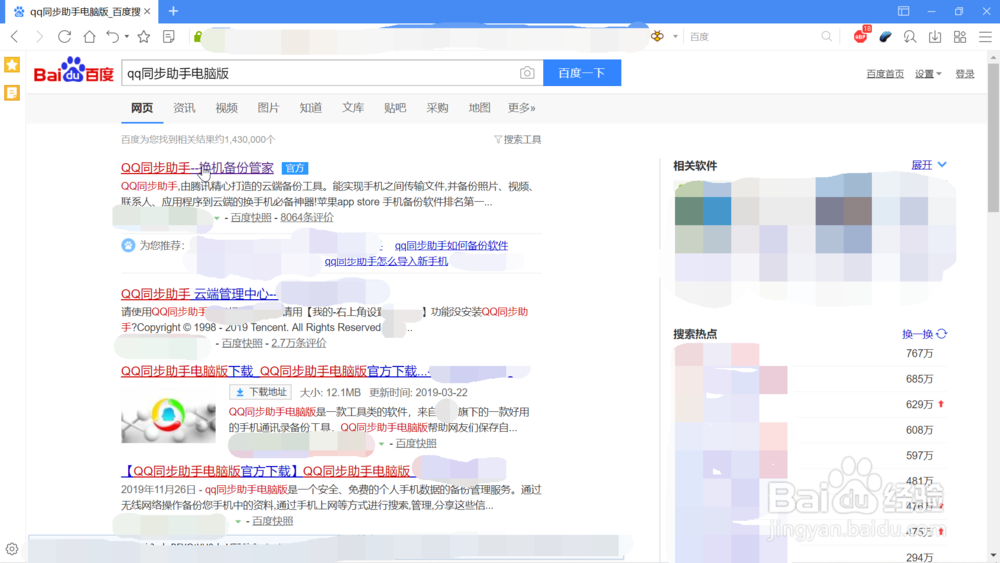Click the 百度一下 search button
Image resolution: width=1000 pixels, height=563 pixels.
582,73
